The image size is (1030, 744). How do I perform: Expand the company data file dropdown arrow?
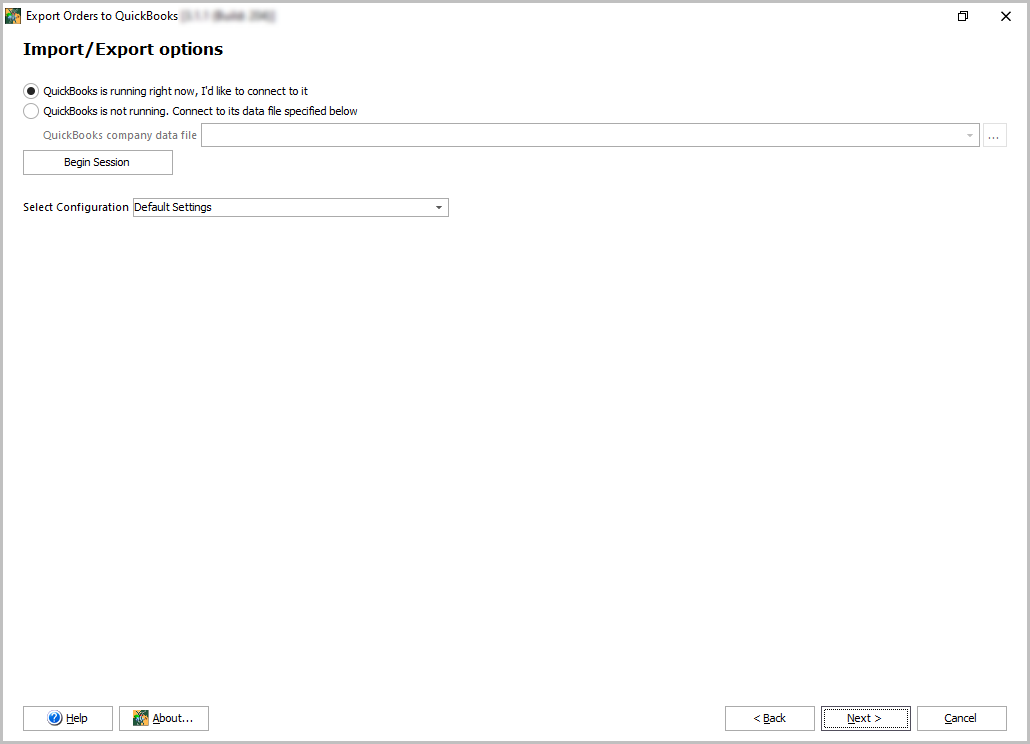point(970,135)
